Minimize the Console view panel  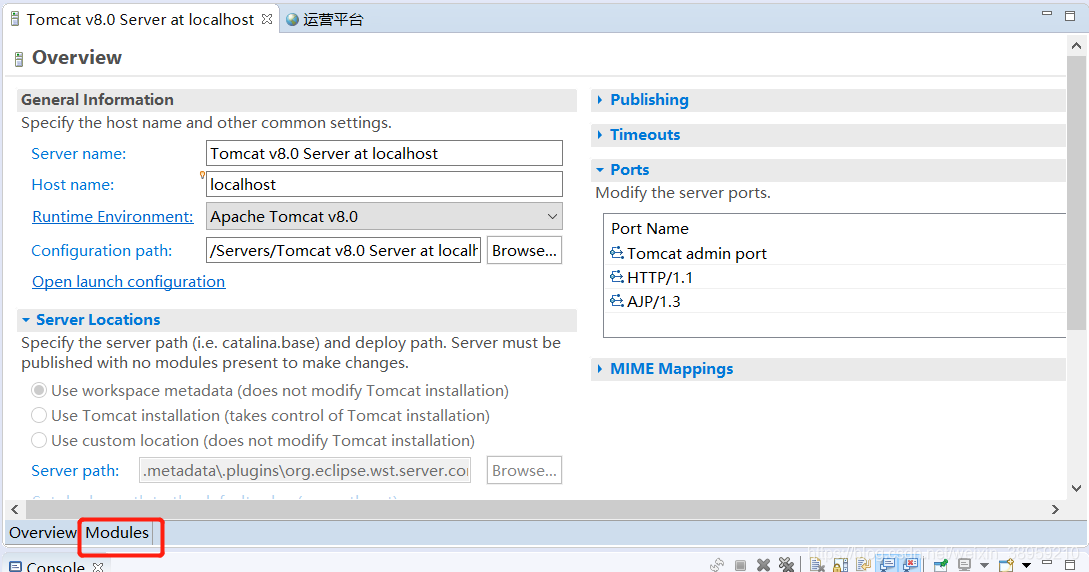click(x=1047, y=562)
